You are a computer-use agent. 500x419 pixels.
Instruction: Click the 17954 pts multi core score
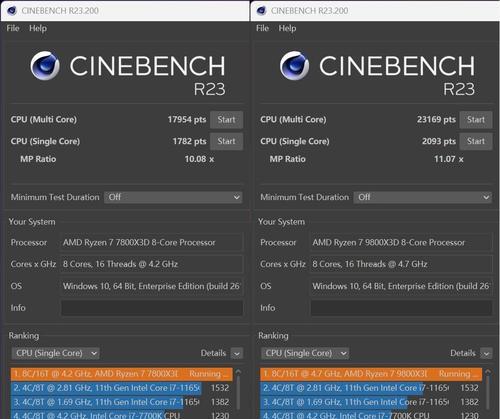click(x=187, y=120)
